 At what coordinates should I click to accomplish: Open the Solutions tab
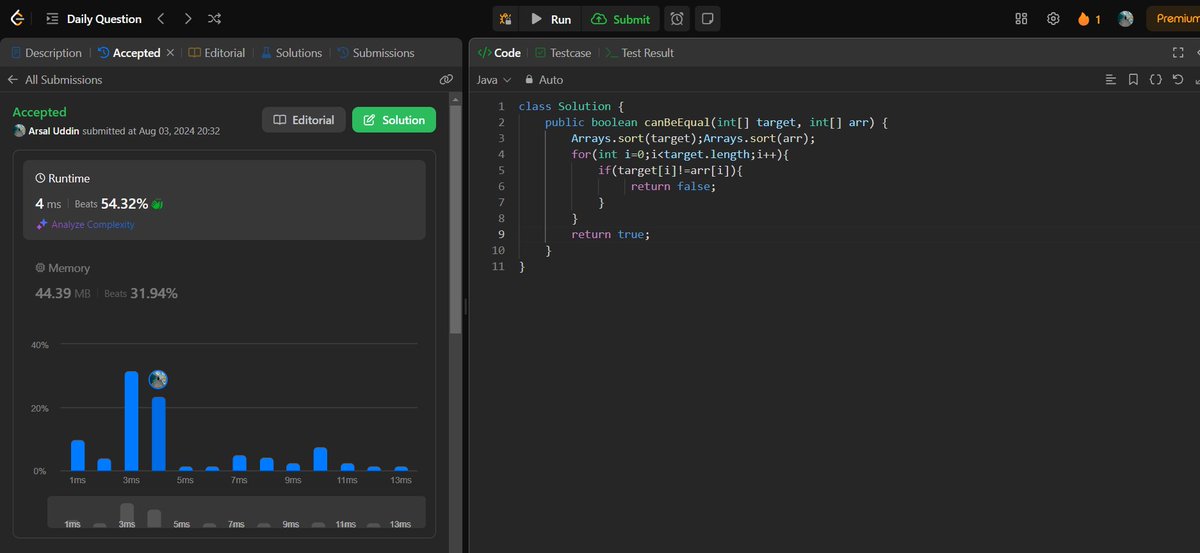point(292,53)
